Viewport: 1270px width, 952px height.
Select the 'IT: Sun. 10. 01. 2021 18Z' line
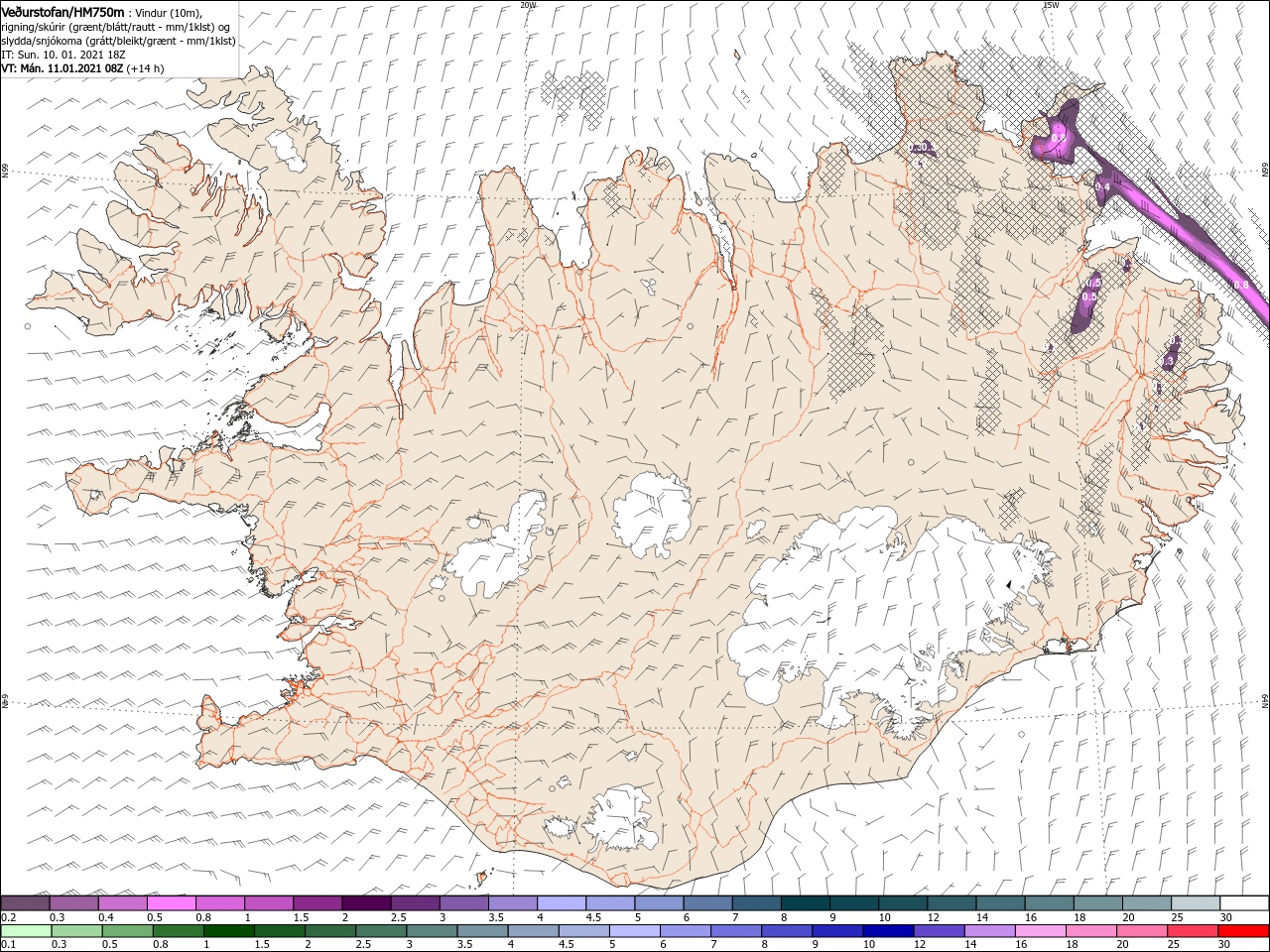pos(63,55)
